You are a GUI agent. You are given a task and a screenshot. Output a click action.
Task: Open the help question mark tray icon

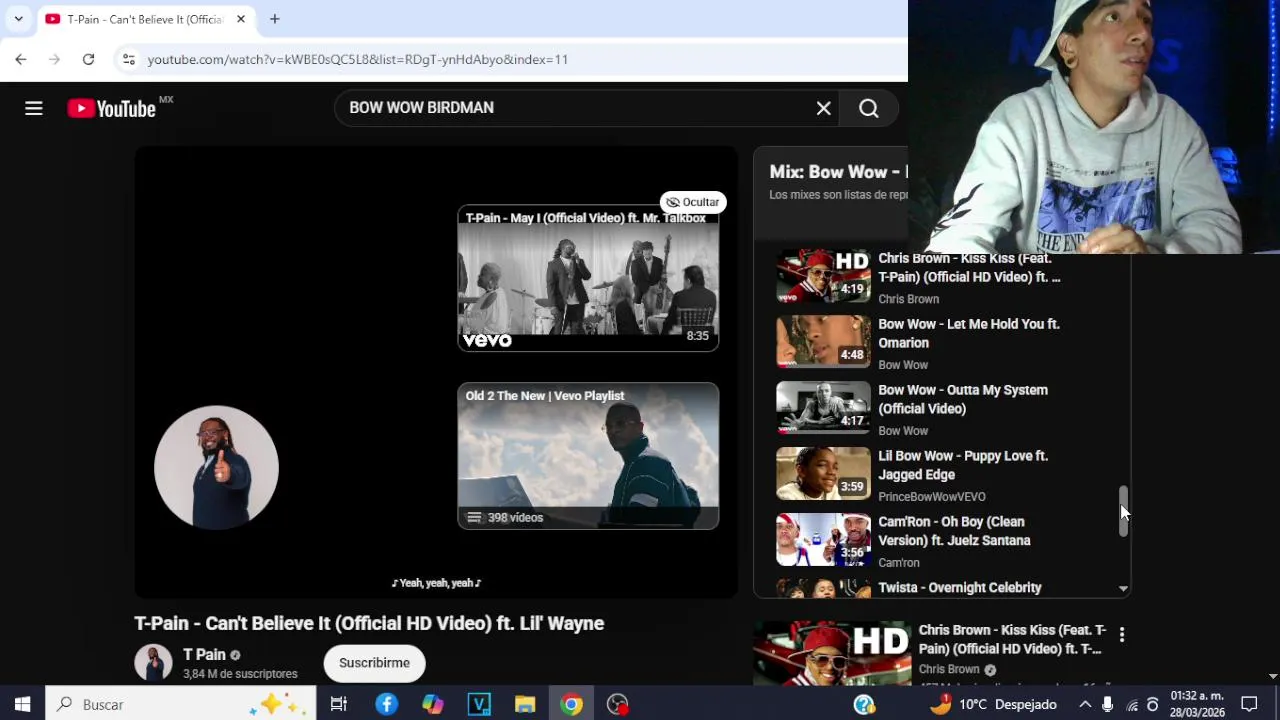coord(865,704)
